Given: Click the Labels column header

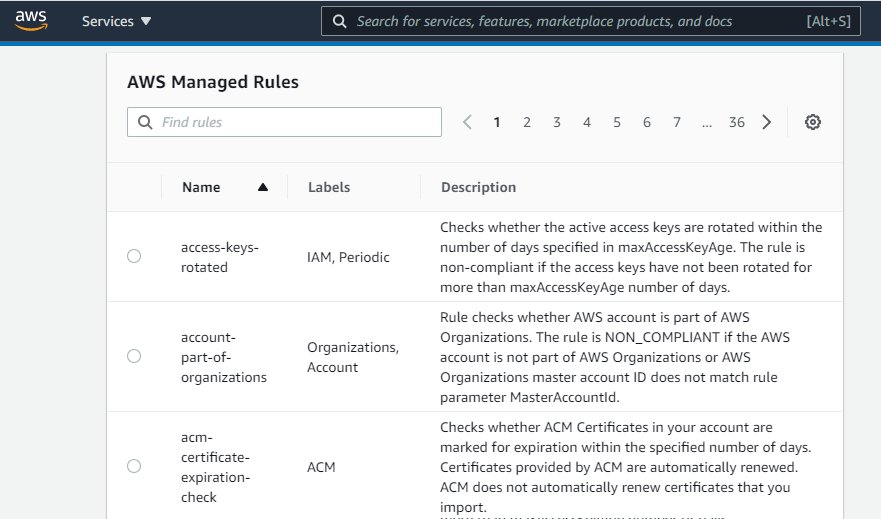Looking at the screenshot, I should pos(329,187).
